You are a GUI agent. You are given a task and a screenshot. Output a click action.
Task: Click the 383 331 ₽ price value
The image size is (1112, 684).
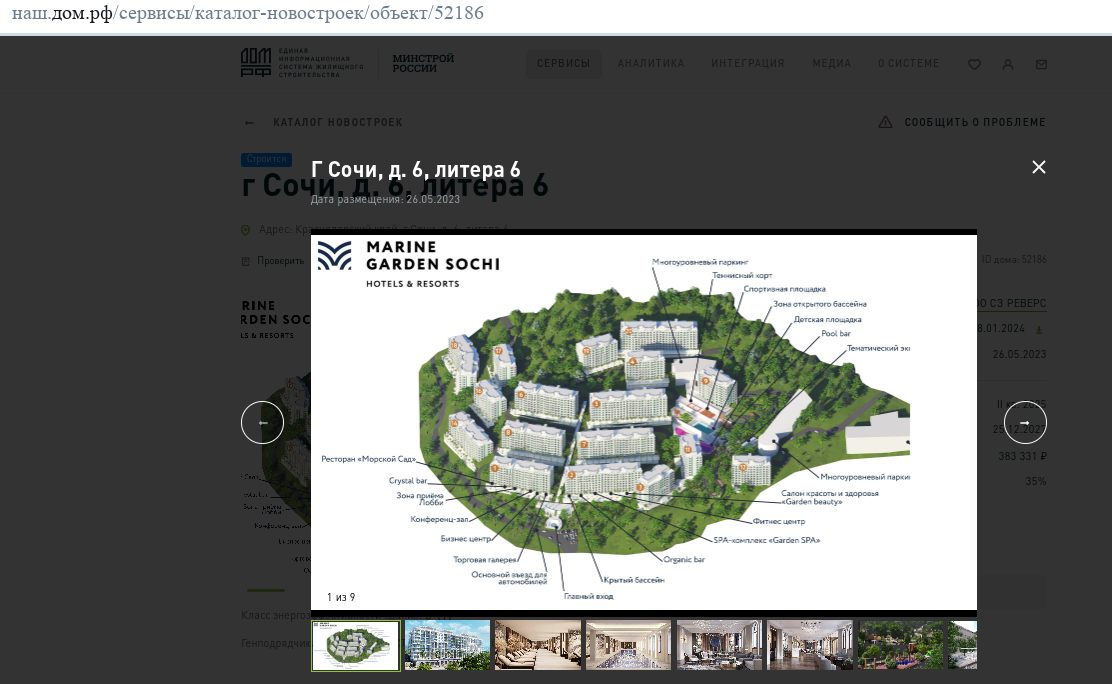pos(1022,456)
